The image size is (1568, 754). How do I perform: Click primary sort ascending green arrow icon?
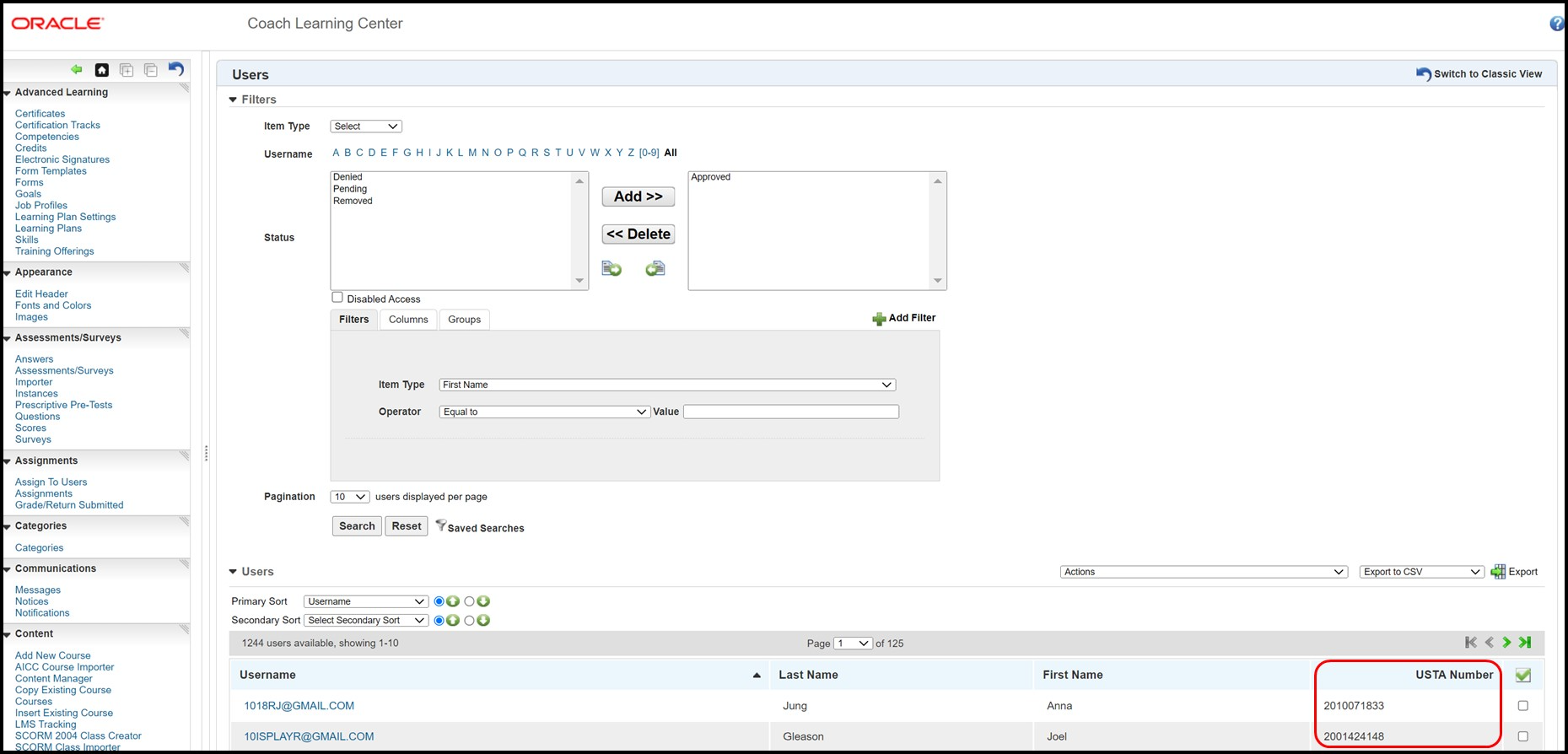point(453,601)
